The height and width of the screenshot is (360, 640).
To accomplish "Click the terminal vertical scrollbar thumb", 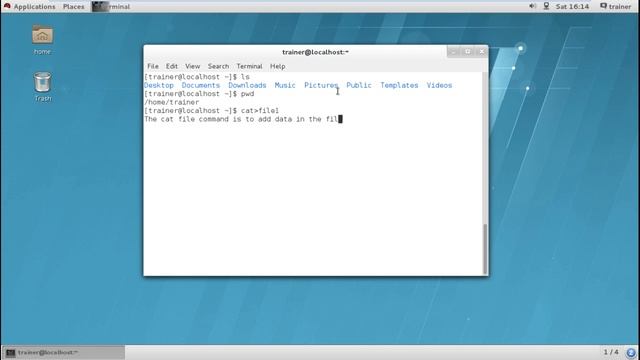I will coord(485,249).
